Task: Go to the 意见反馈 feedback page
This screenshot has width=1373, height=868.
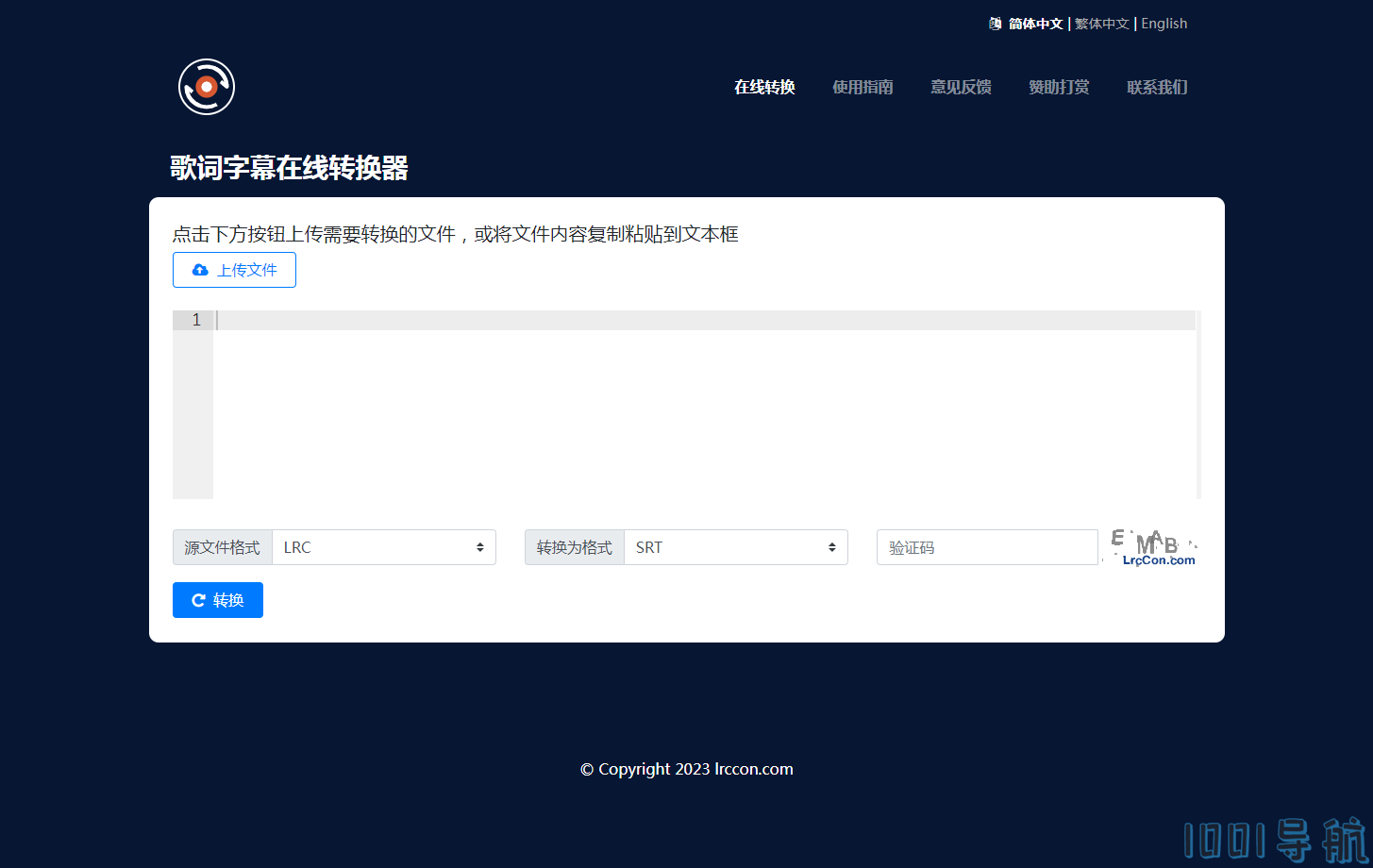Action: [x=961, y=87]
